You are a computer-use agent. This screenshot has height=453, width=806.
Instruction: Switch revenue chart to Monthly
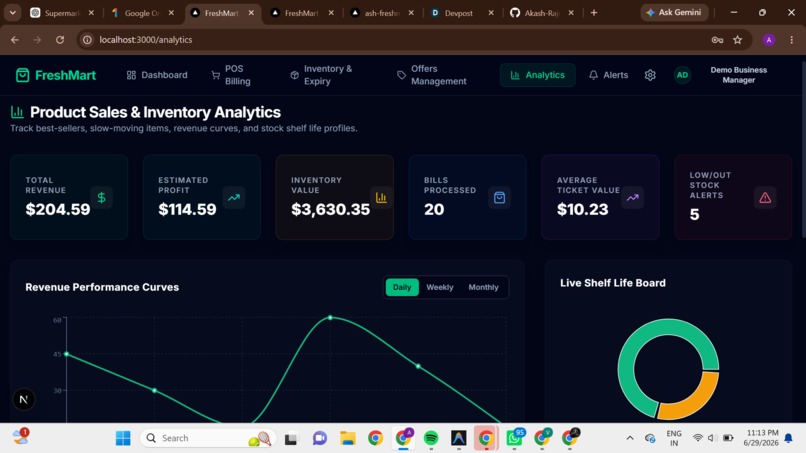click(x=483, y=287)
